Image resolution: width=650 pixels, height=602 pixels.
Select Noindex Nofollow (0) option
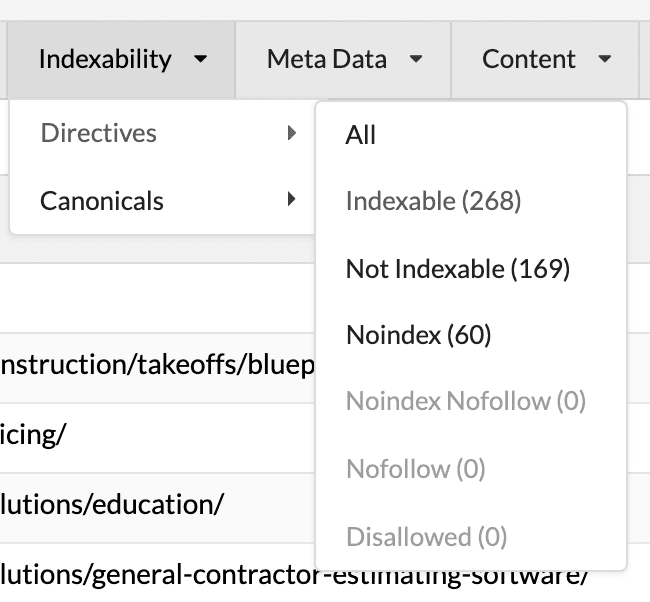465,402
